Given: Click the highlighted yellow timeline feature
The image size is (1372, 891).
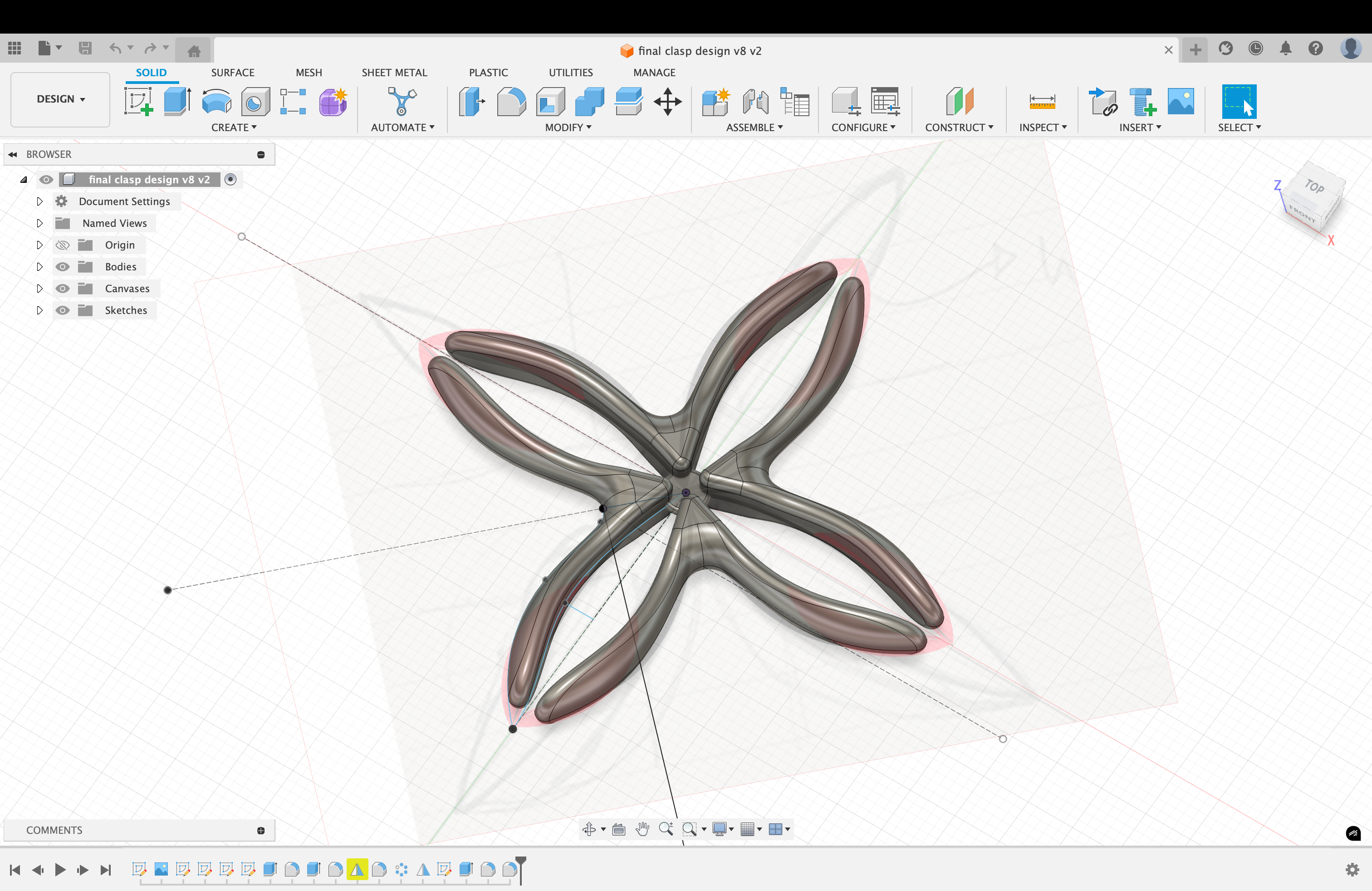Looking at the screenshot, I should 357,869.
